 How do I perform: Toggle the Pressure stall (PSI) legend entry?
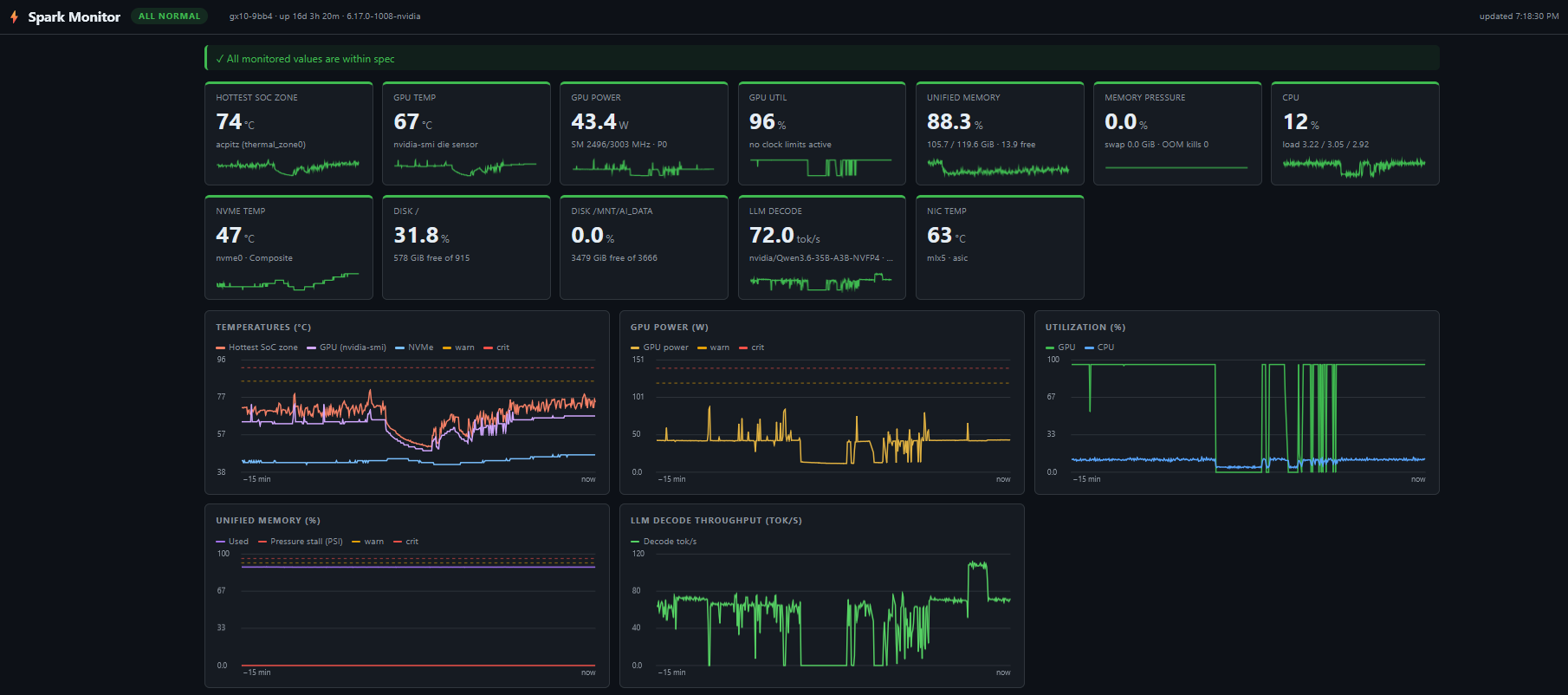(301, 542)
